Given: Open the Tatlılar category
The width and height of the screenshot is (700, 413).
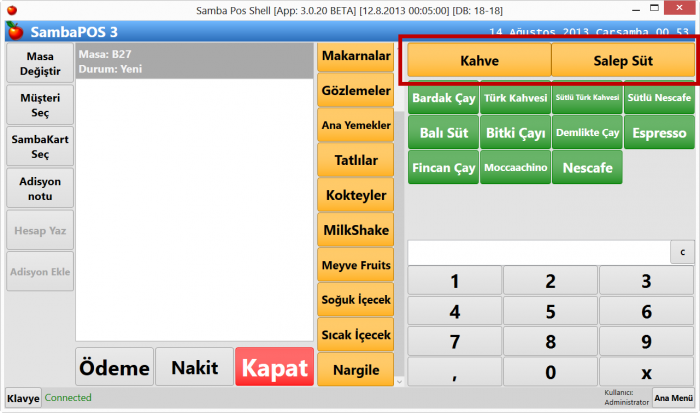Looking at the screenshot, I should click(354, 160).
